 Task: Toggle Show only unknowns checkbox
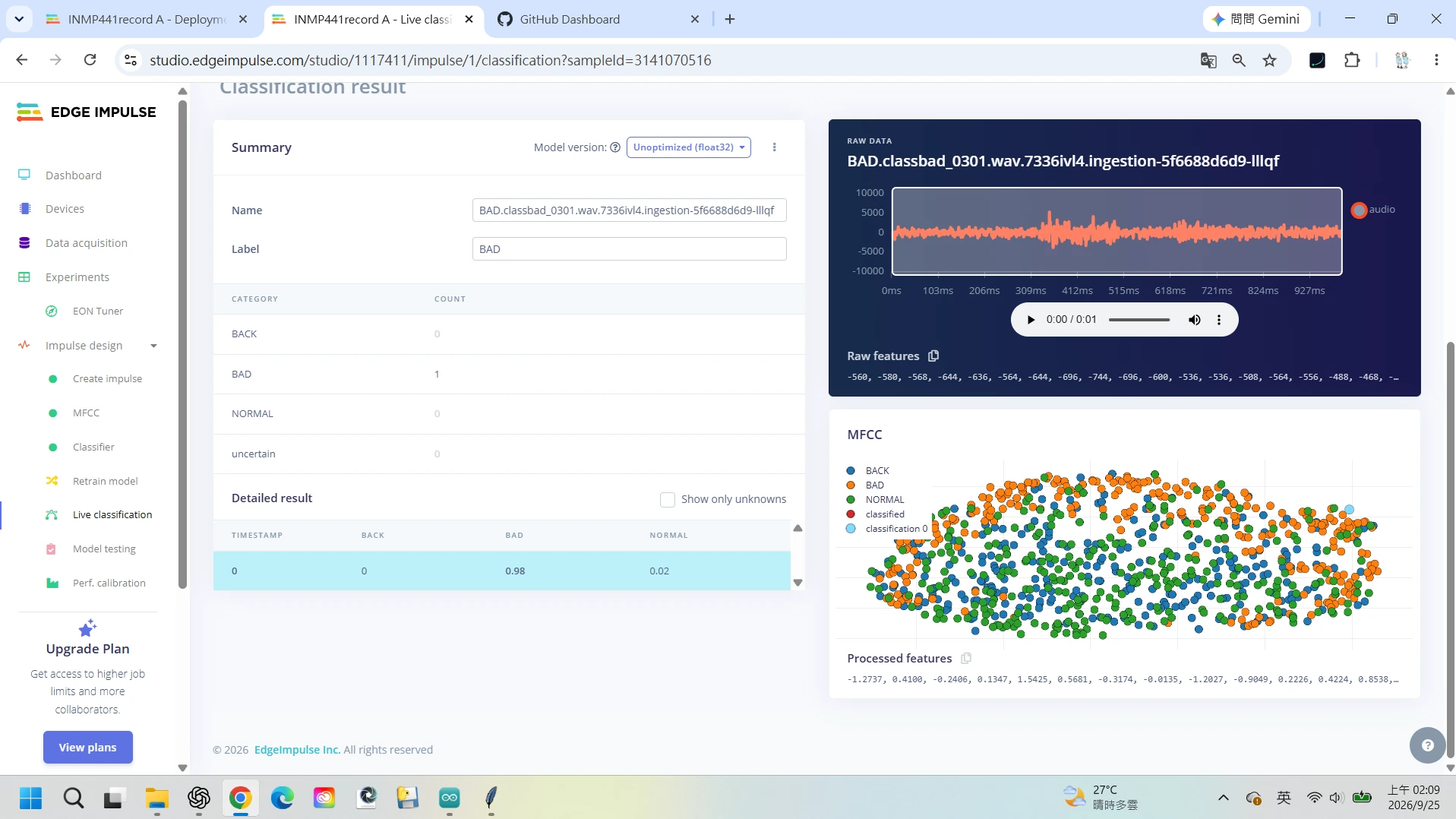click(x=667, y=499)
